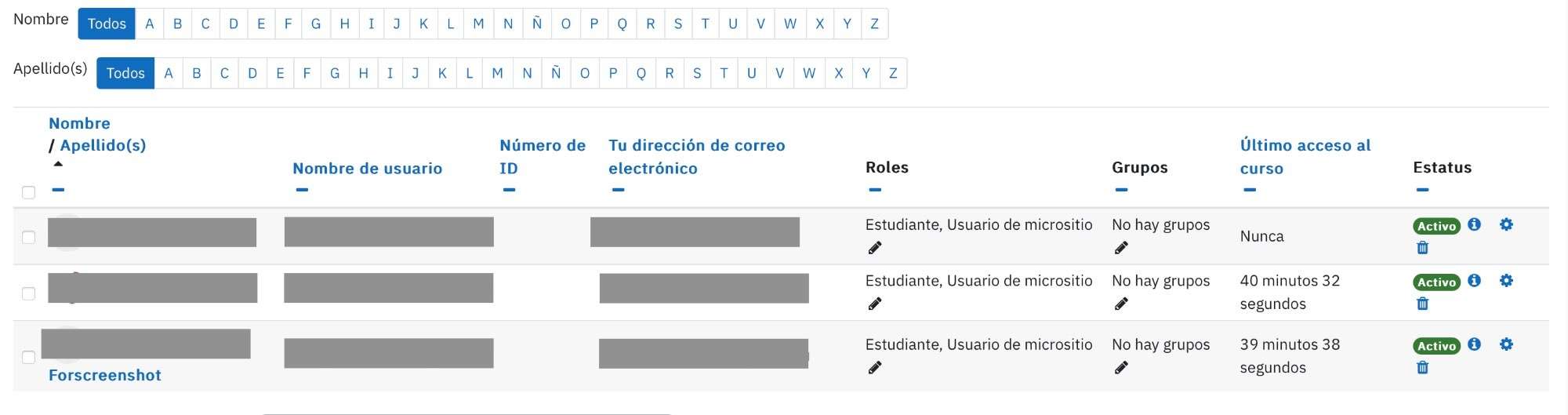Delete third user's enrolment with trash icon
This screenshot has width=1568, height=415.
pos(1422,367)
